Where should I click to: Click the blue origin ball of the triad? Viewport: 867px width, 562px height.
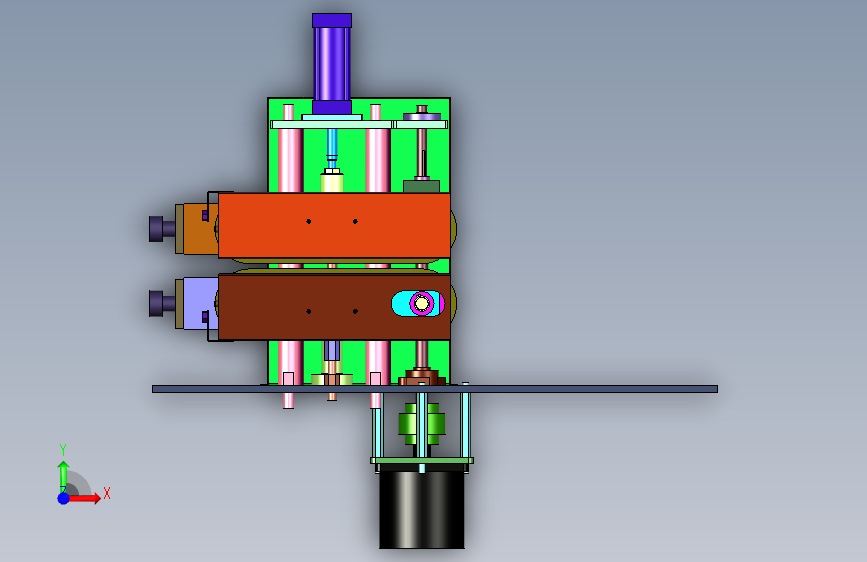coord(64,498)
